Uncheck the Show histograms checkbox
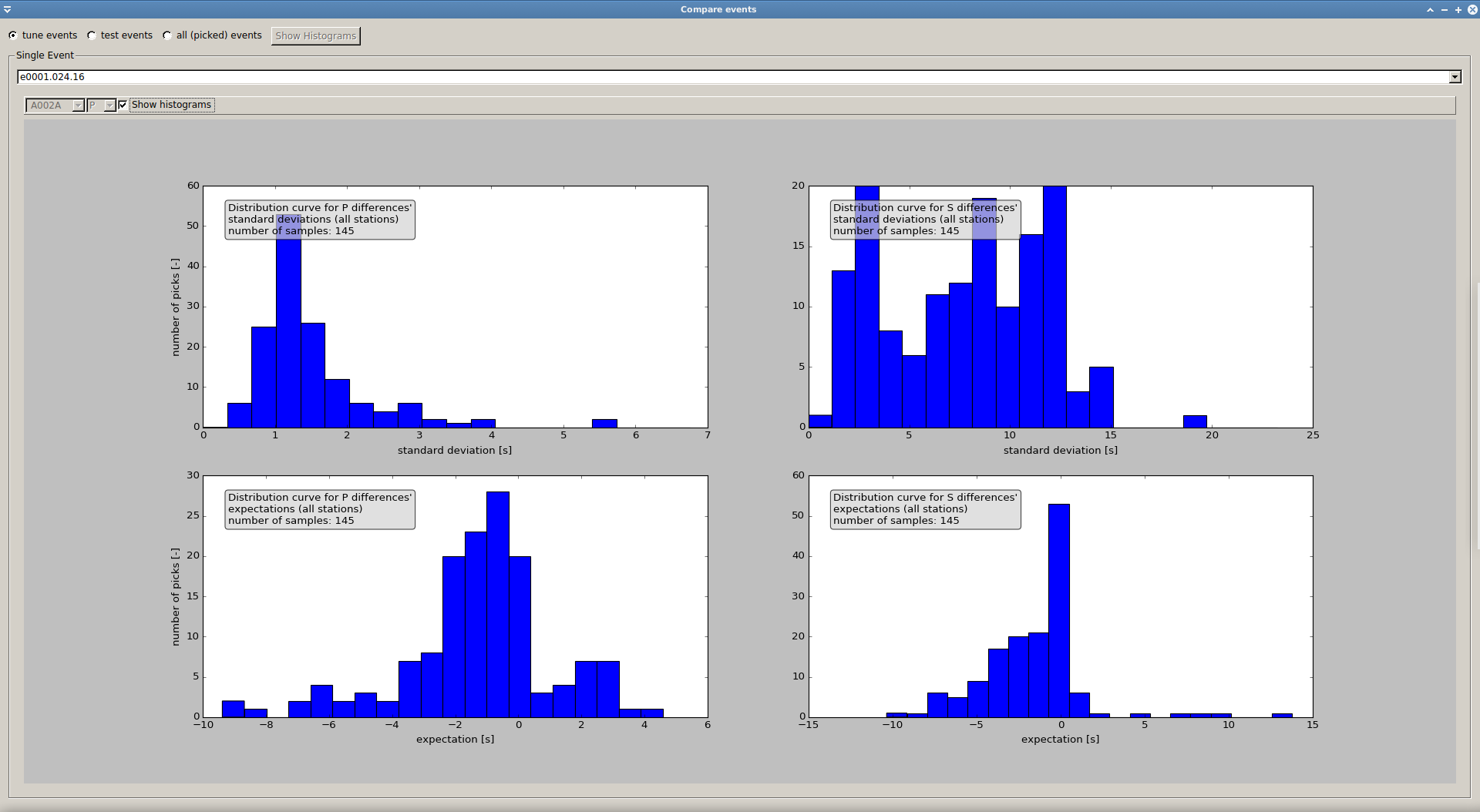Screen dimensions: 1480x812 (x=123, y=105)
